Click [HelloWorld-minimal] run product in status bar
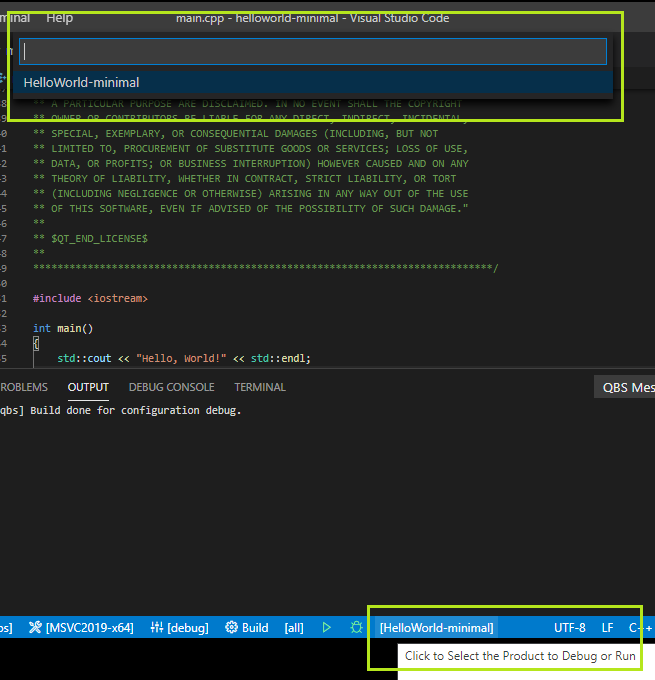The image size is (655, 680). [x=436, y=627]
